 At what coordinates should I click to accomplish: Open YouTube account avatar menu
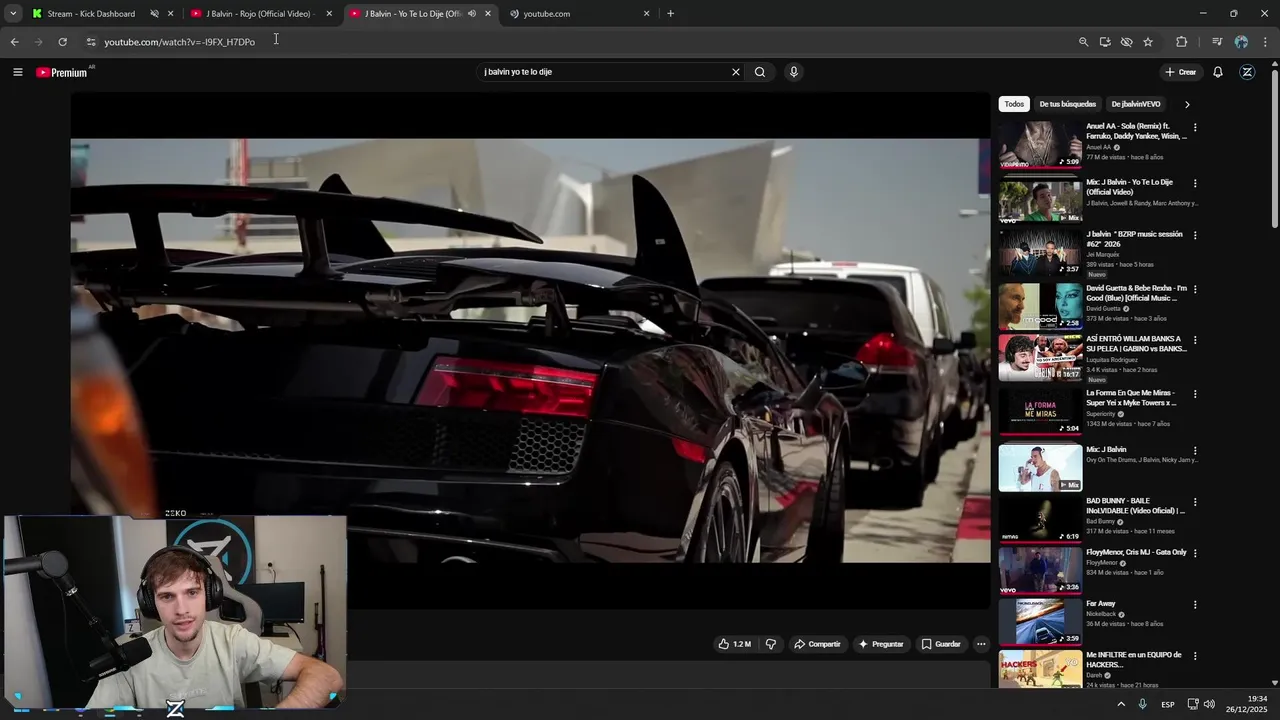point(1247,72)
